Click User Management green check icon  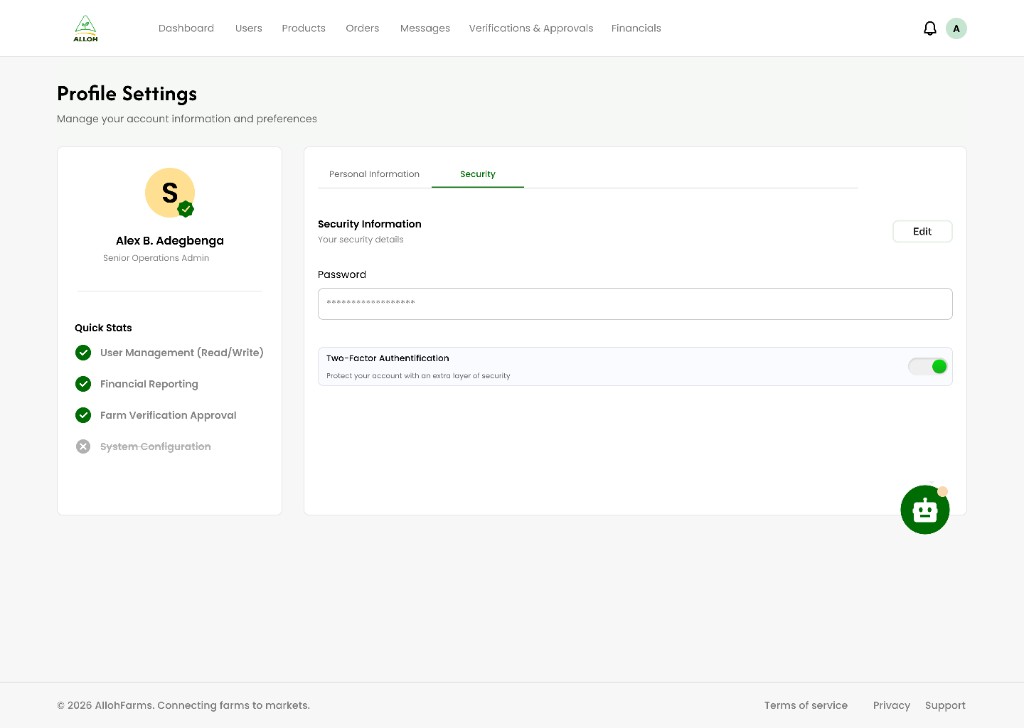(83, 353)
